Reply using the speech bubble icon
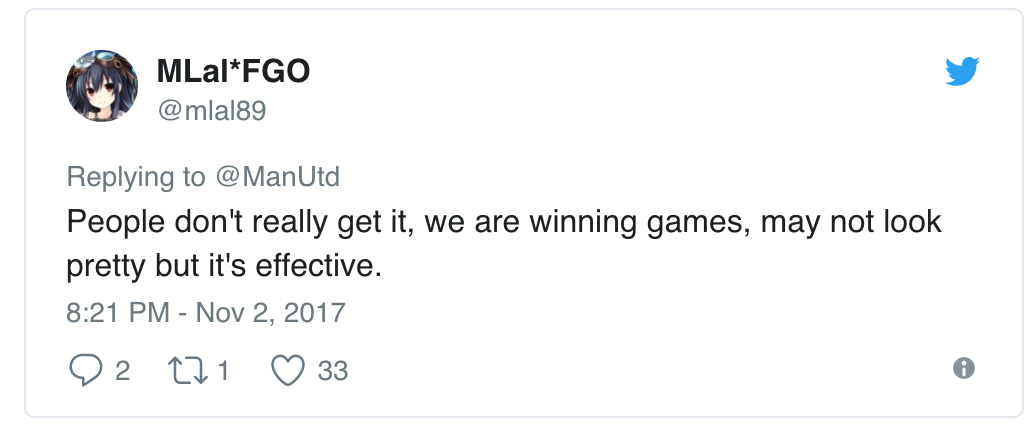This screenshot has width=1034, height=436. pyautogui.click(x=86, y=370)
